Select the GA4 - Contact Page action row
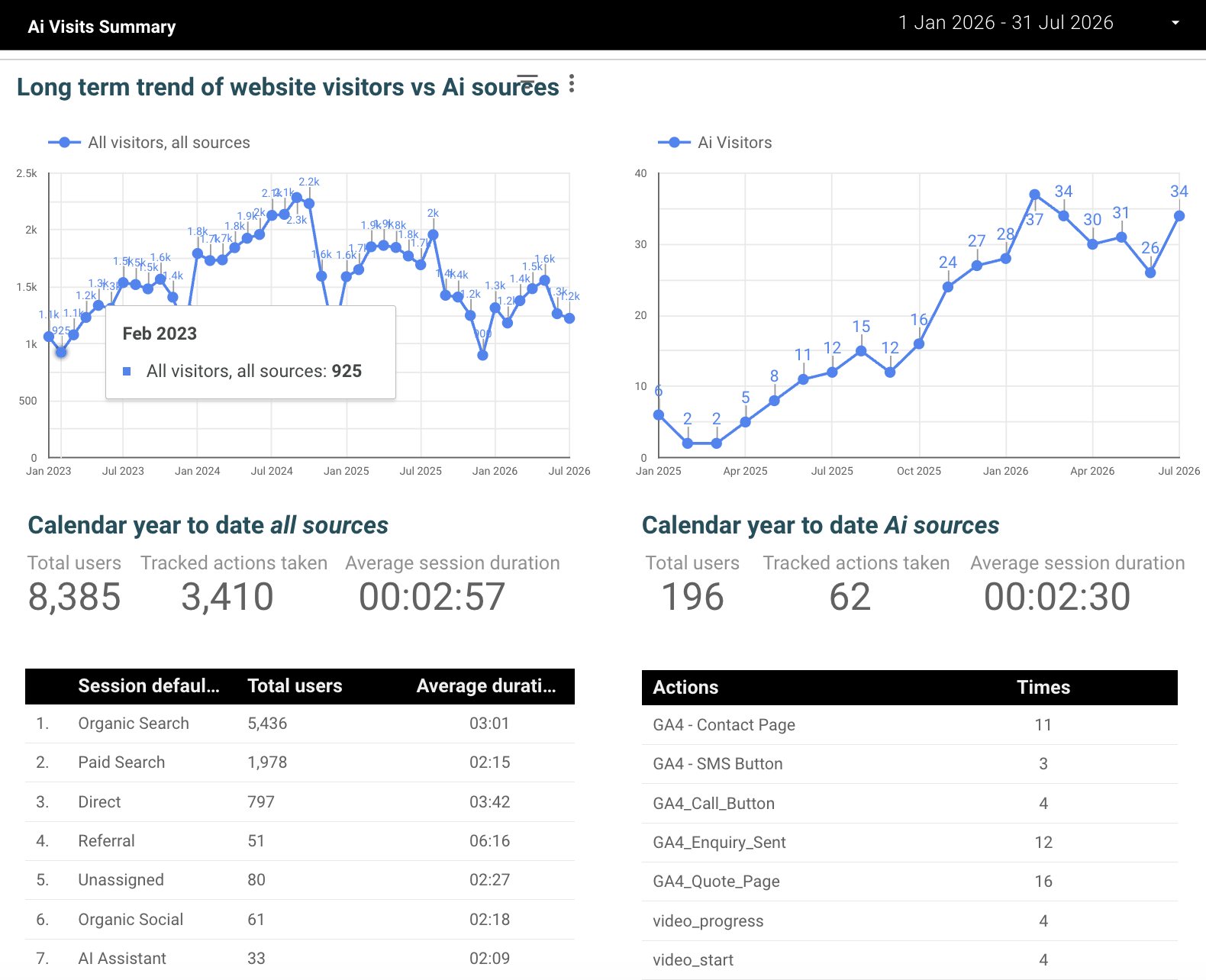 (x=910, y=725)
